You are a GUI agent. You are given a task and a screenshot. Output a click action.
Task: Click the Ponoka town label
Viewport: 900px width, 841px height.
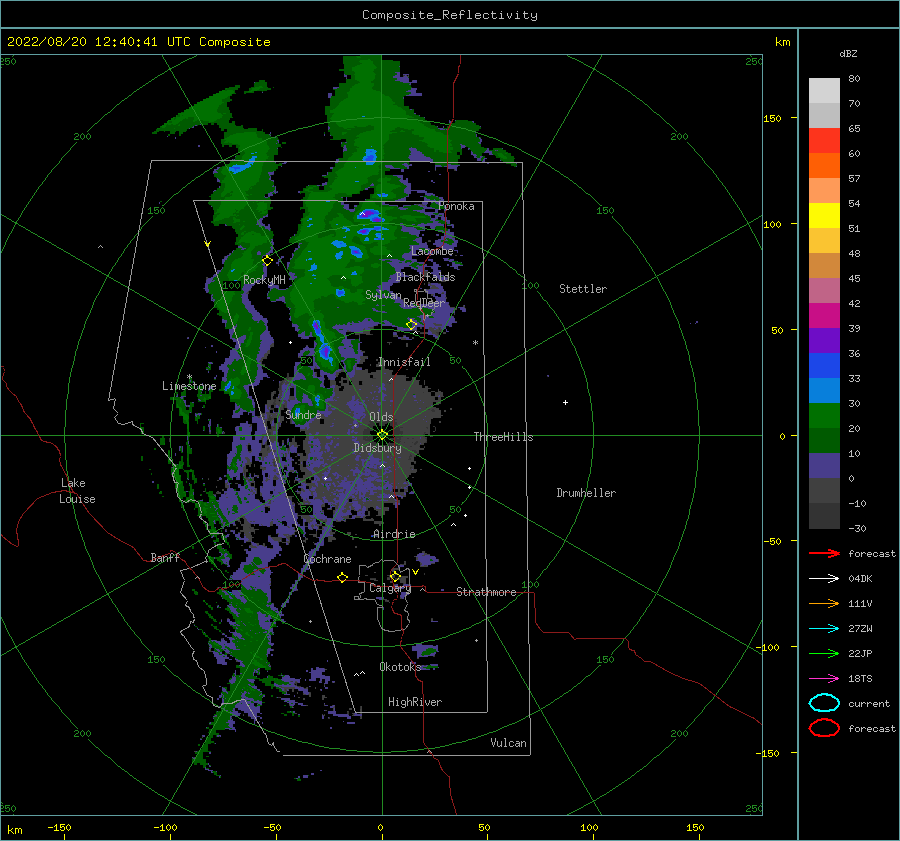(456, 206)
